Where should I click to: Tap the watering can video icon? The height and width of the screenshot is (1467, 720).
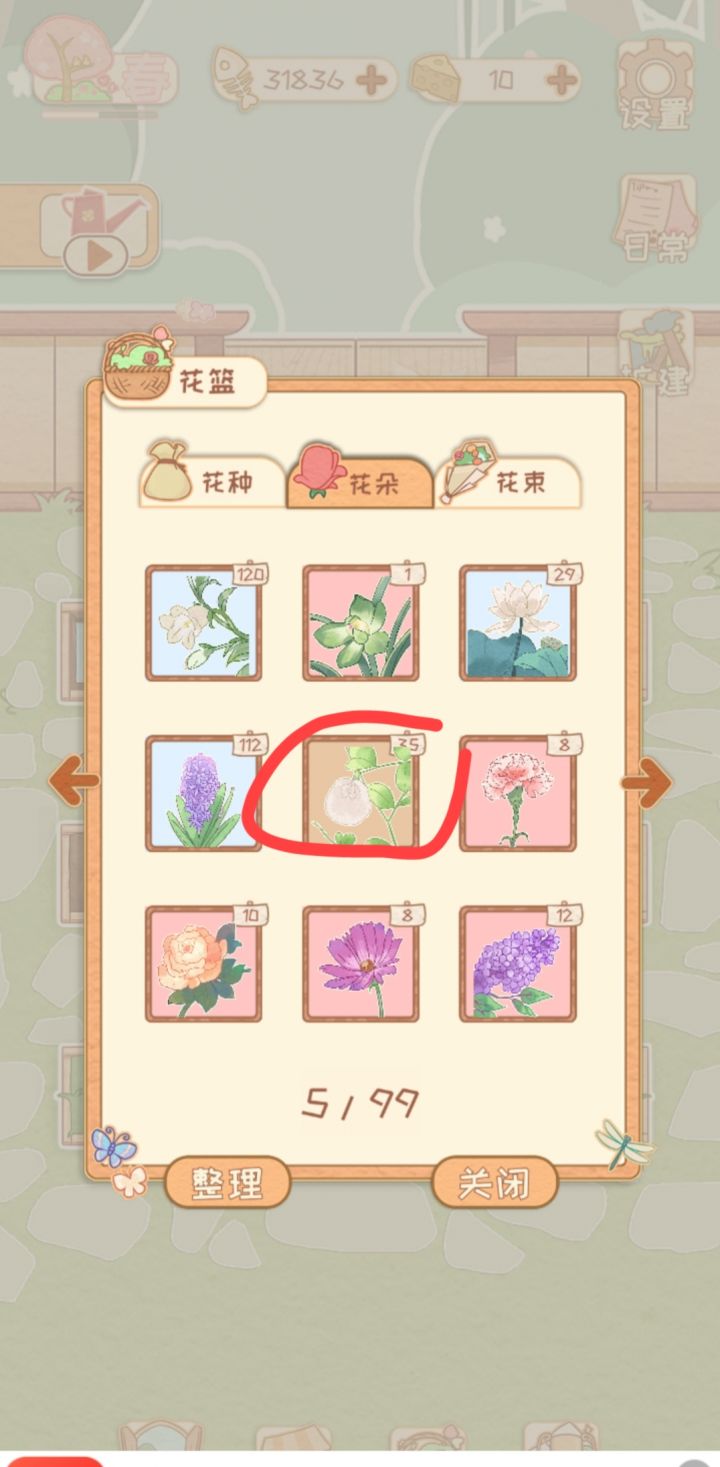pos(98,230)
